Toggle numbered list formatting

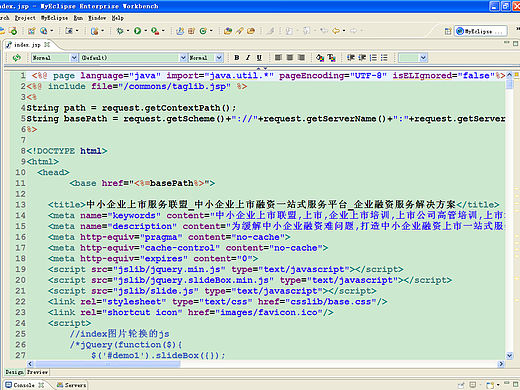coord(373,58)
